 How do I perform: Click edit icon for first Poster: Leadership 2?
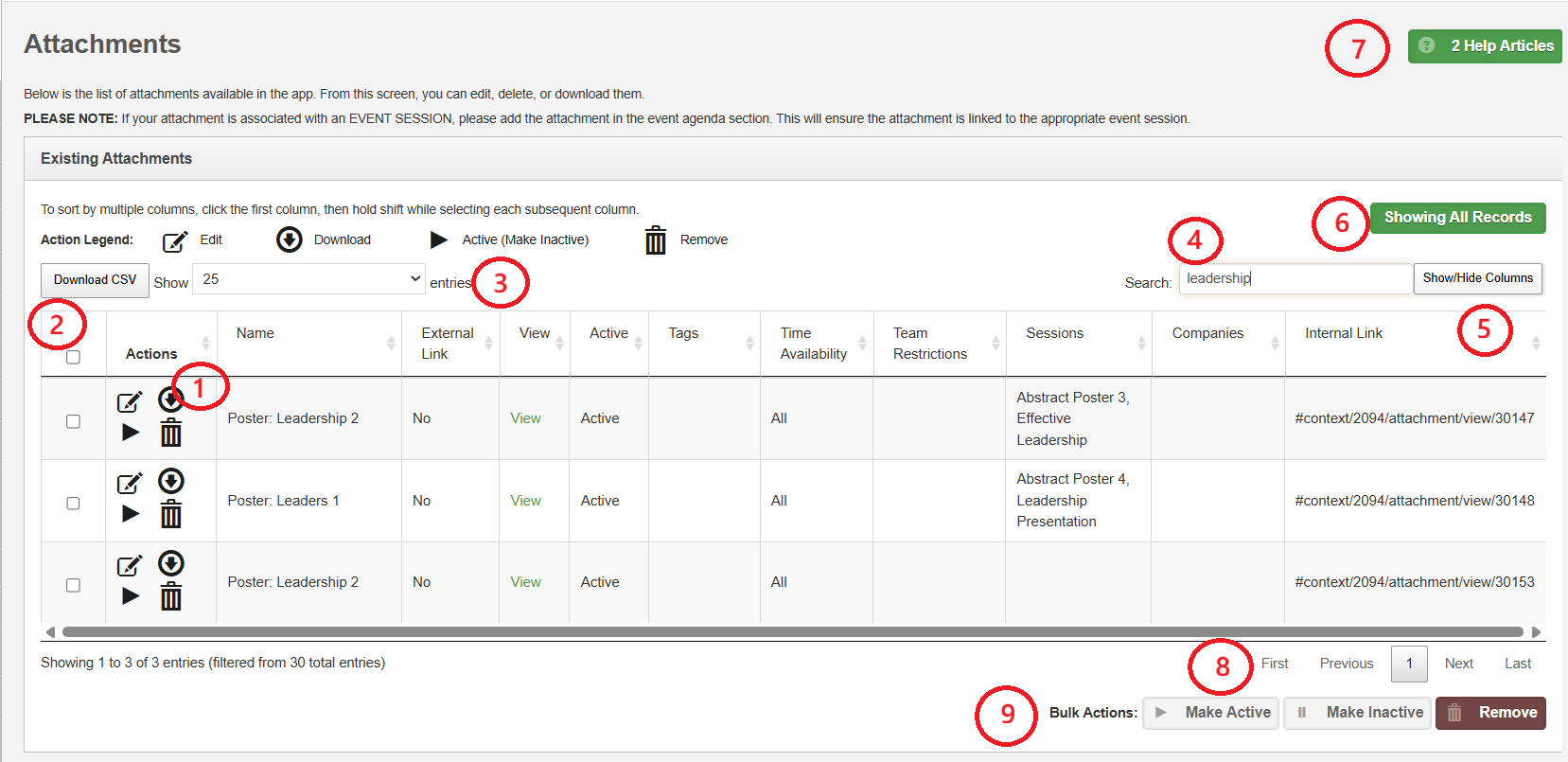tap(129, 402)
